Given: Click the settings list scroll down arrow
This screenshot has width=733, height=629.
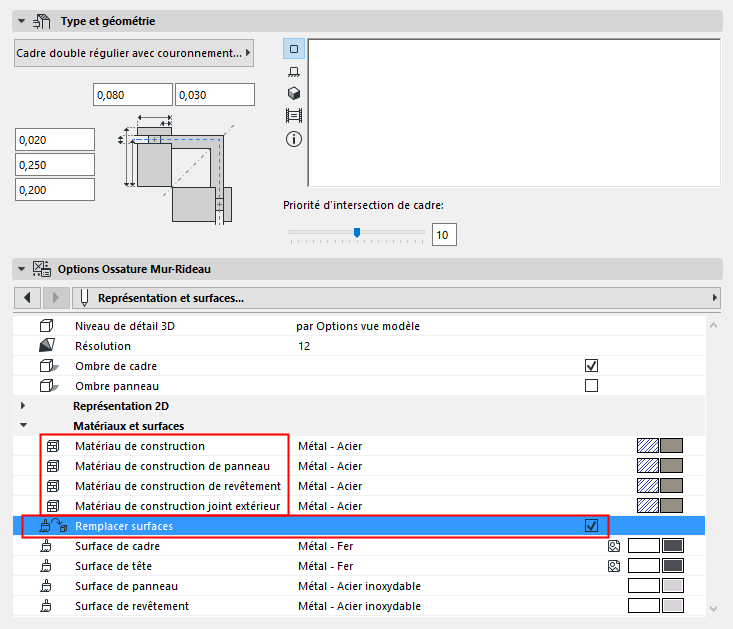Looking at the screenshot, I should pos(713,608).
